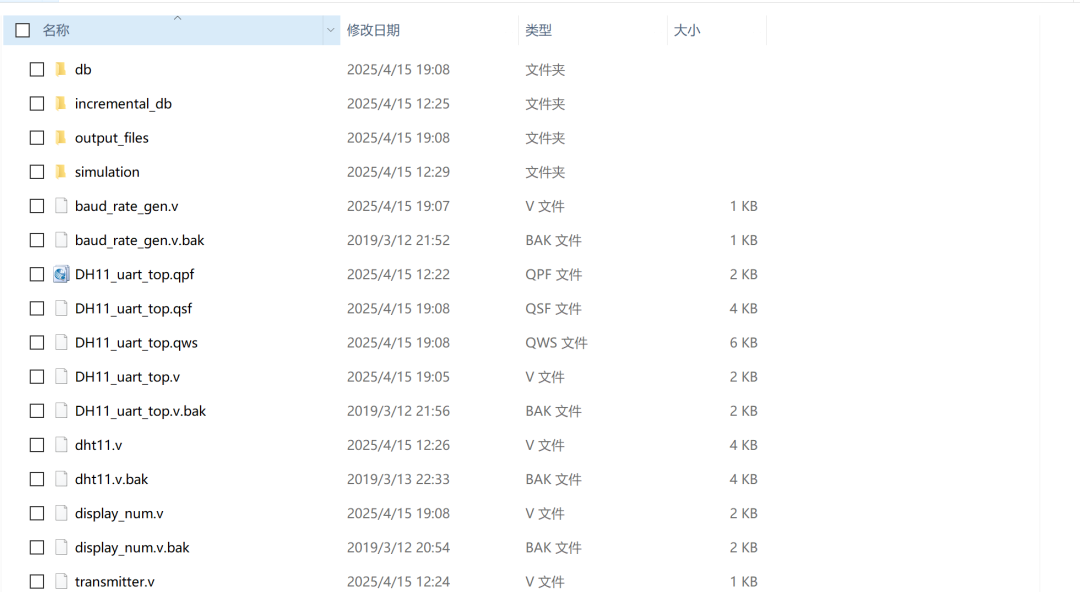
Task: Sort by the 名称 column header
Action: 56,30
